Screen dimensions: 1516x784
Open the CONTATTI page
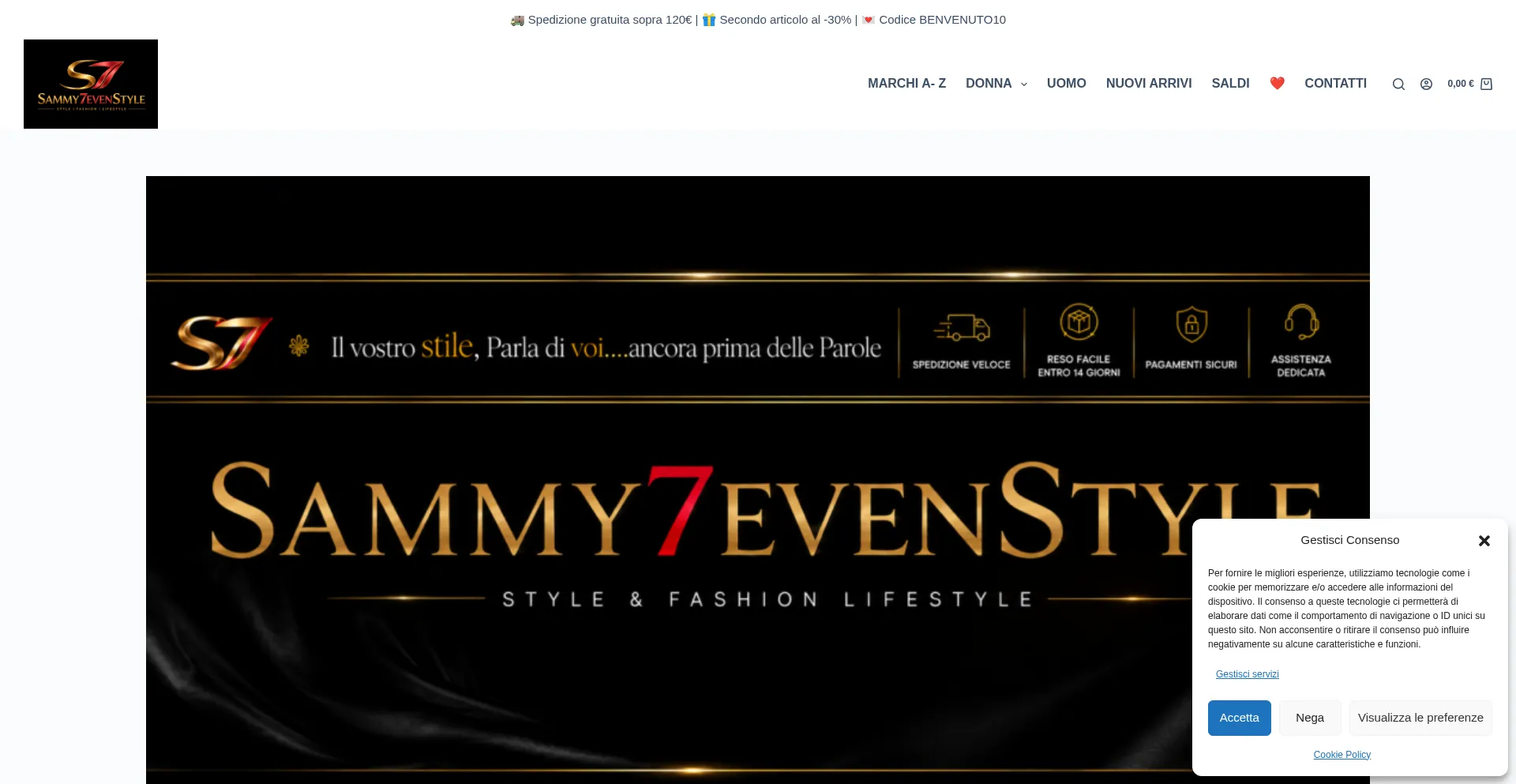pos(1335,84)
